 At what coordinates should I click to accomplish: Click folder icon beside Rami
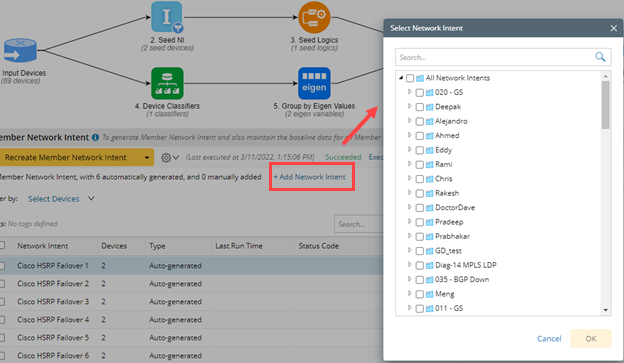pyautogui.click(x=429, y=165)
